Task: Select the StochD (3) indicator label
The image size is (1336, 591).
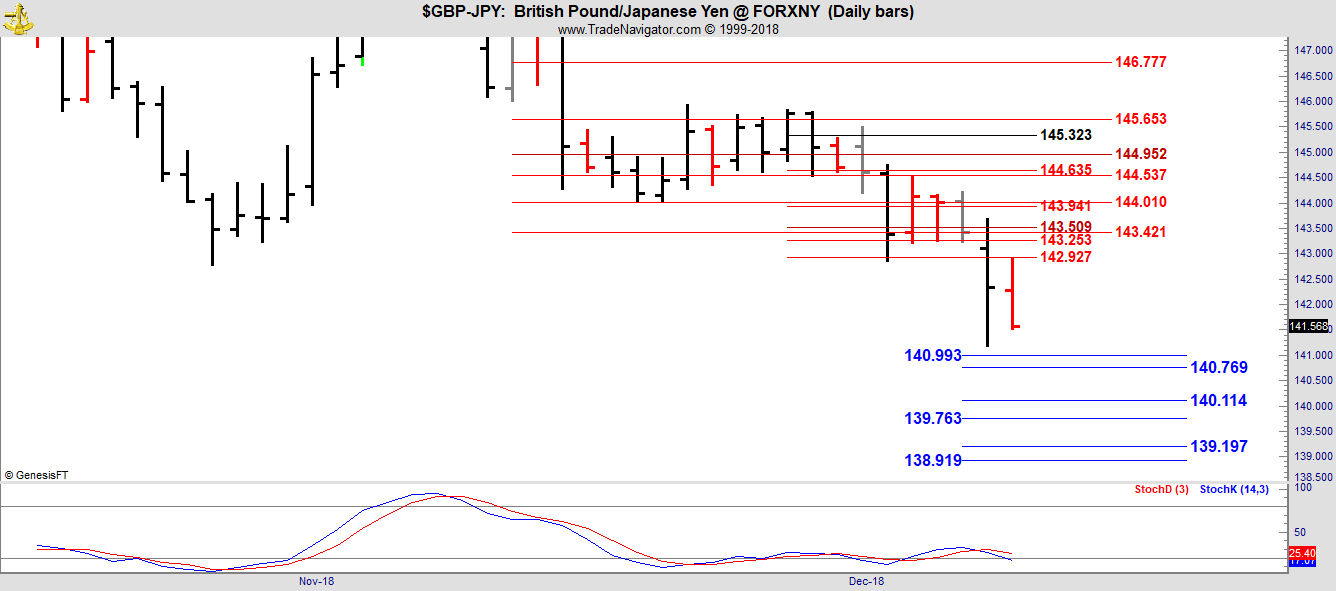Action: [x=1161, y=489]
